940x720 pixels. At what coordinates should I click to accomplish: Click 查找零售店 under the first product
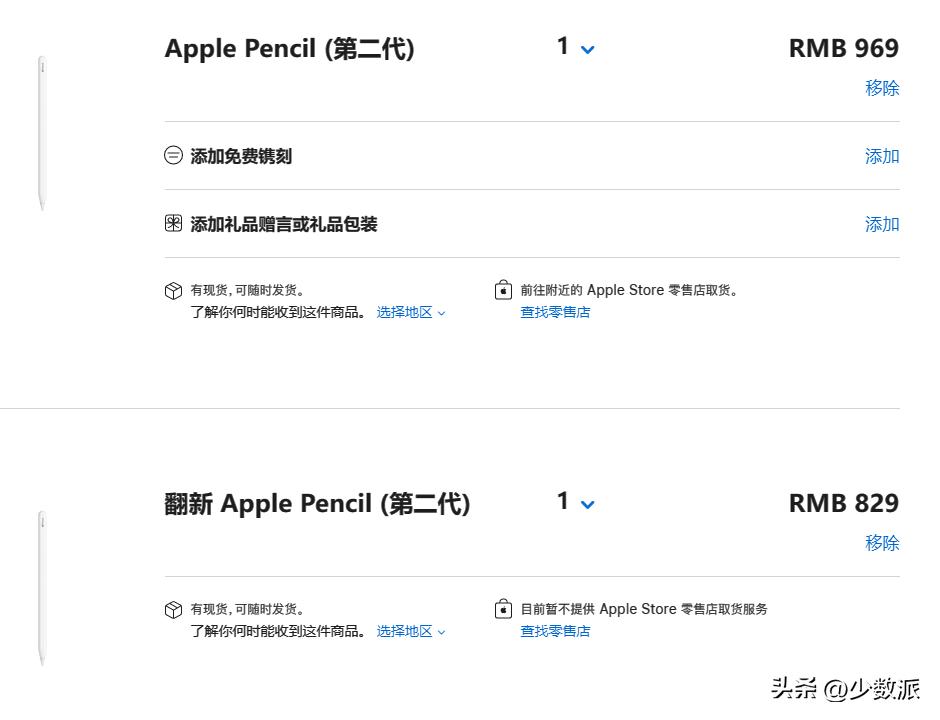click(x=555, y=312)
